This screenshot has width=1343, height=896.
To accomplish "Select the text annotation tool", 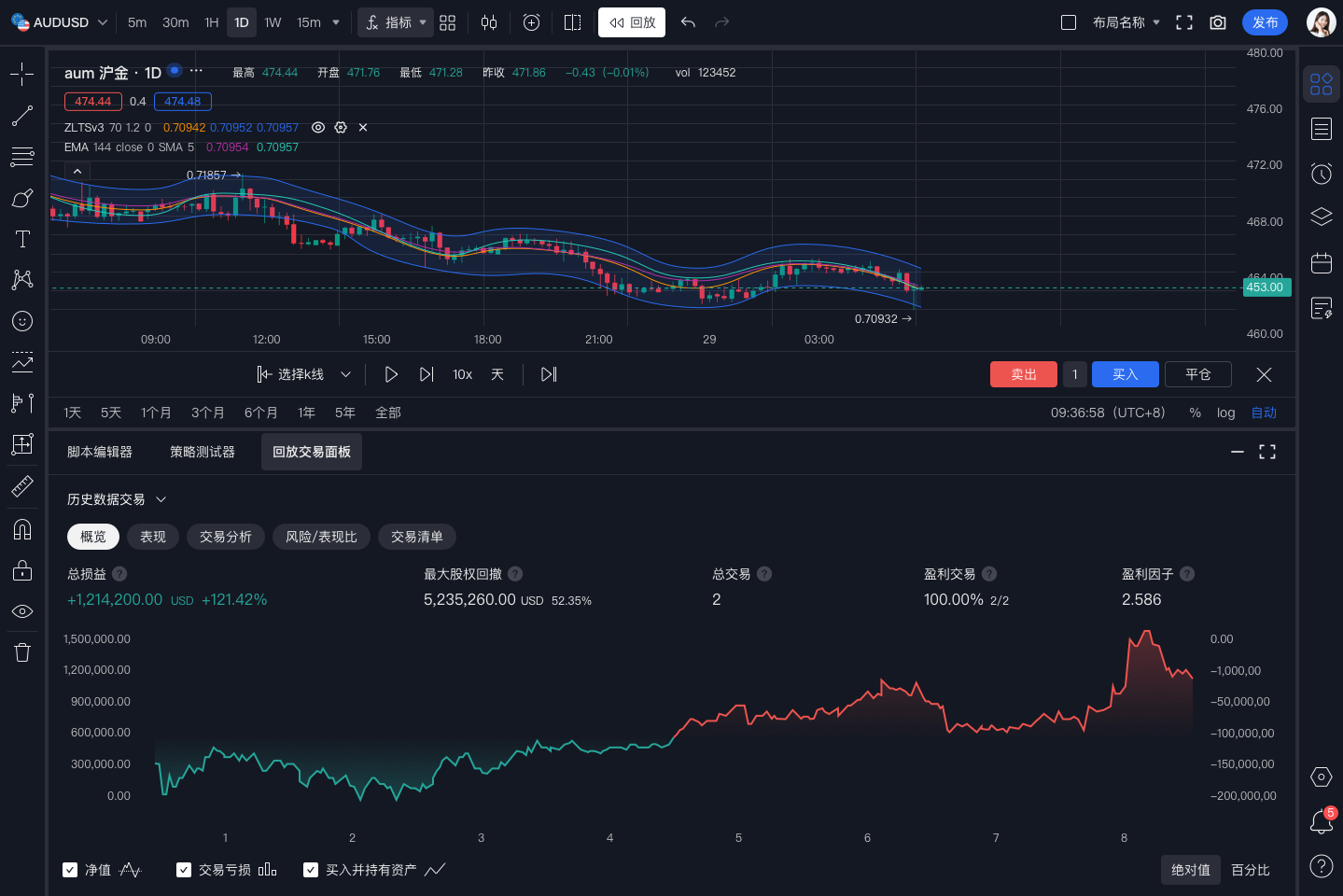I will tap(22, 239).
